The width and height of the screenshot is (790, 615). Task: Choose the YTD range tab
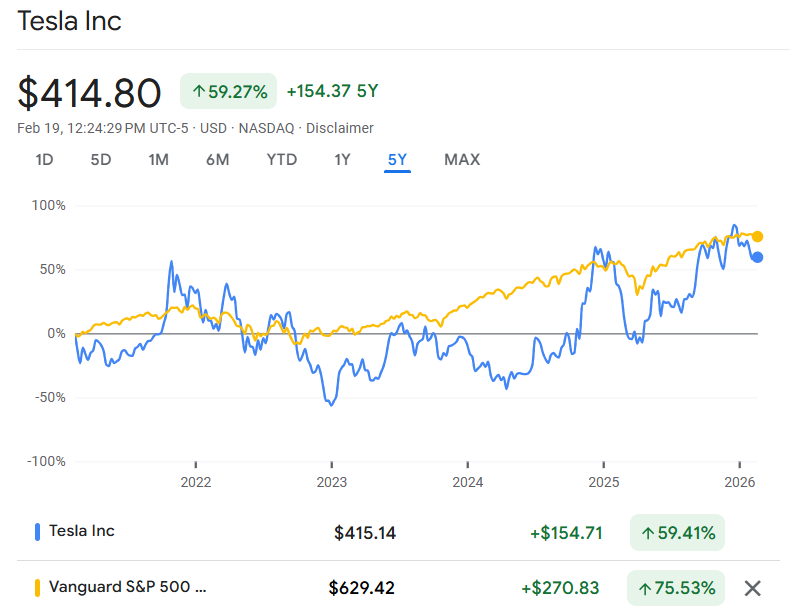[282, 160]
